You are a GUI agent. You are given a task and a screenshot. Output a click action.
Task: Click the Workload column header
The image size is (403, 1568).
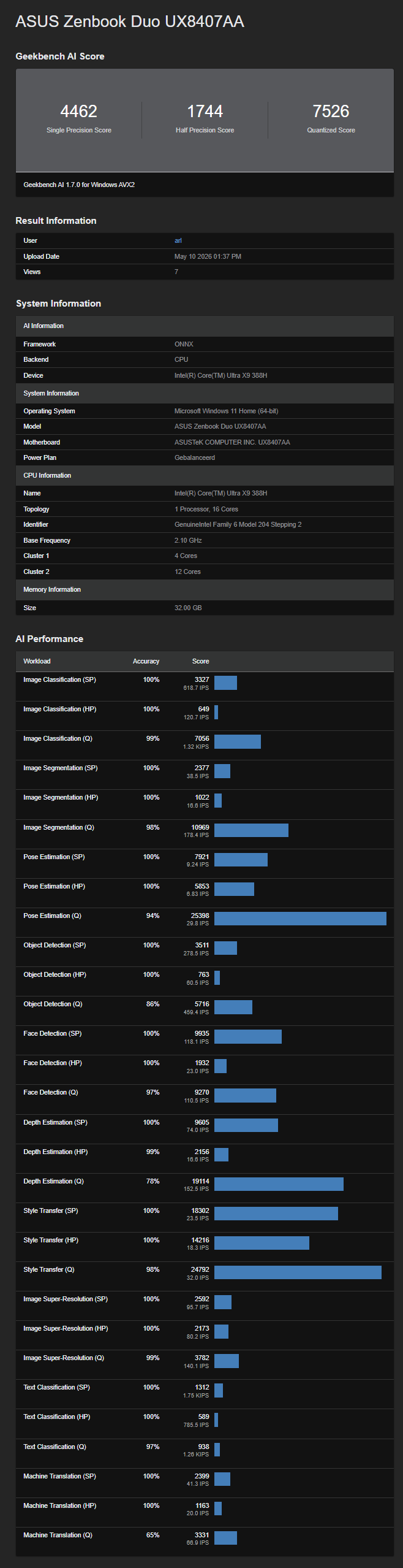click(37, 661)
